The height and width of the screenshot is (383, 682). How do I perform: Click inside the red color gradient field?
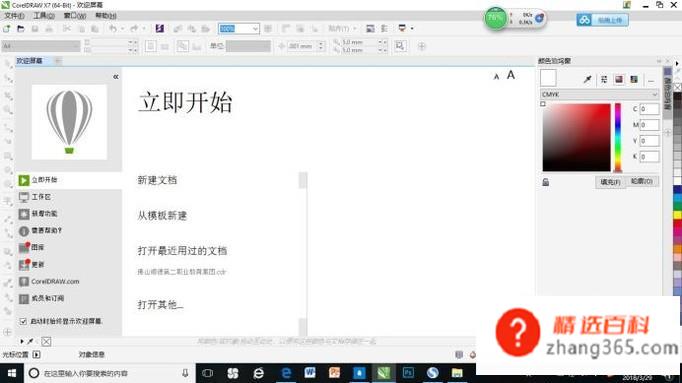coord(576,137)
